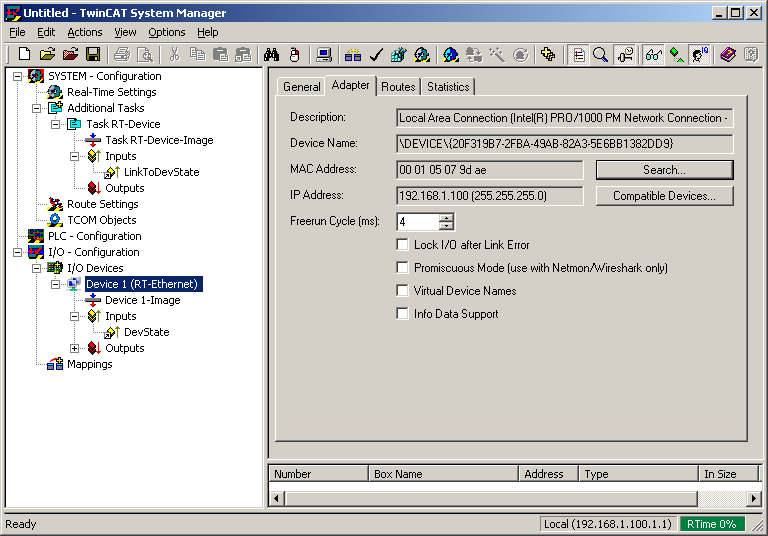Open the Actions menu
Screen dimensions: 768x536
85,32
